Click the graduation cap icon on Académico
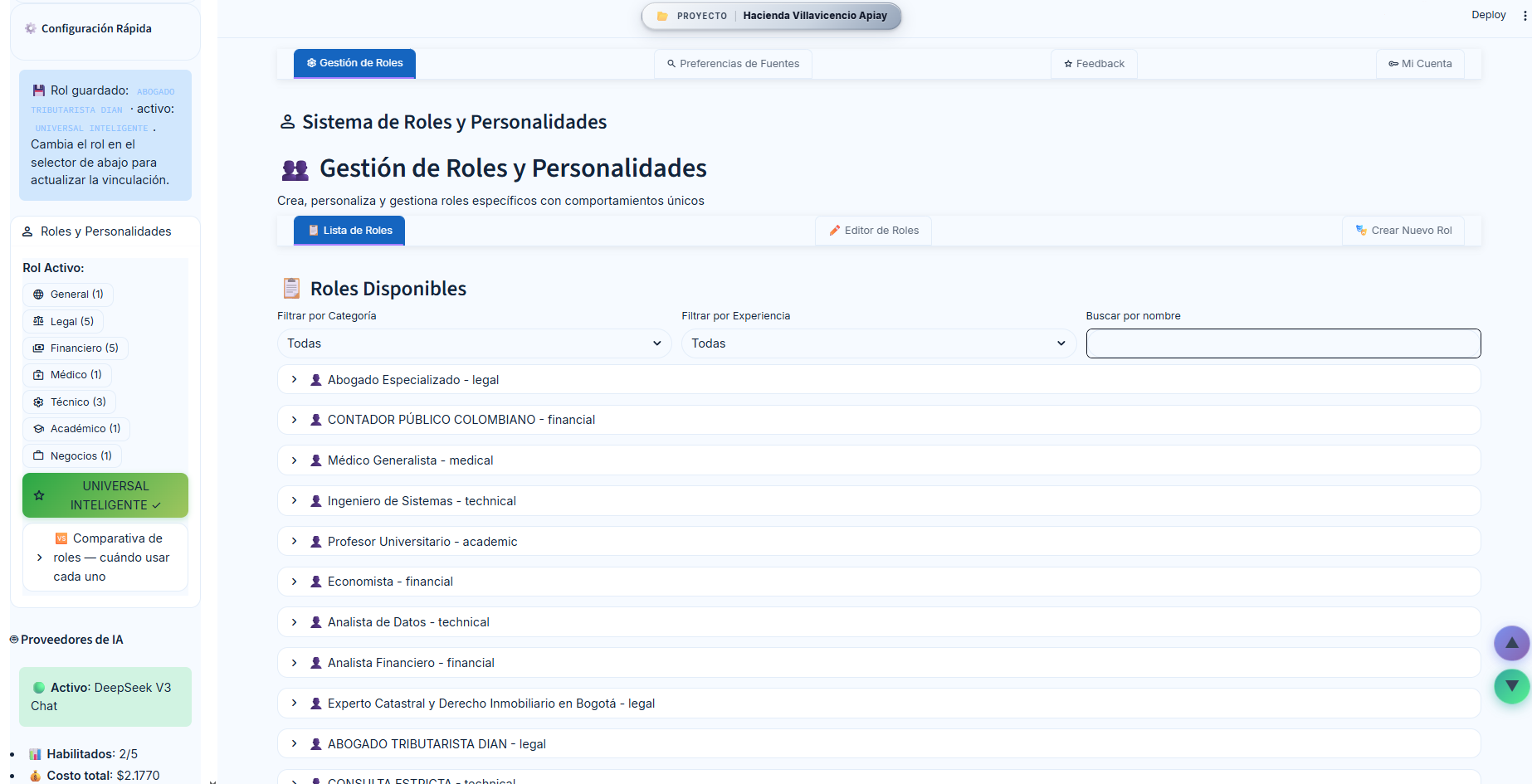 coord(38,429)
